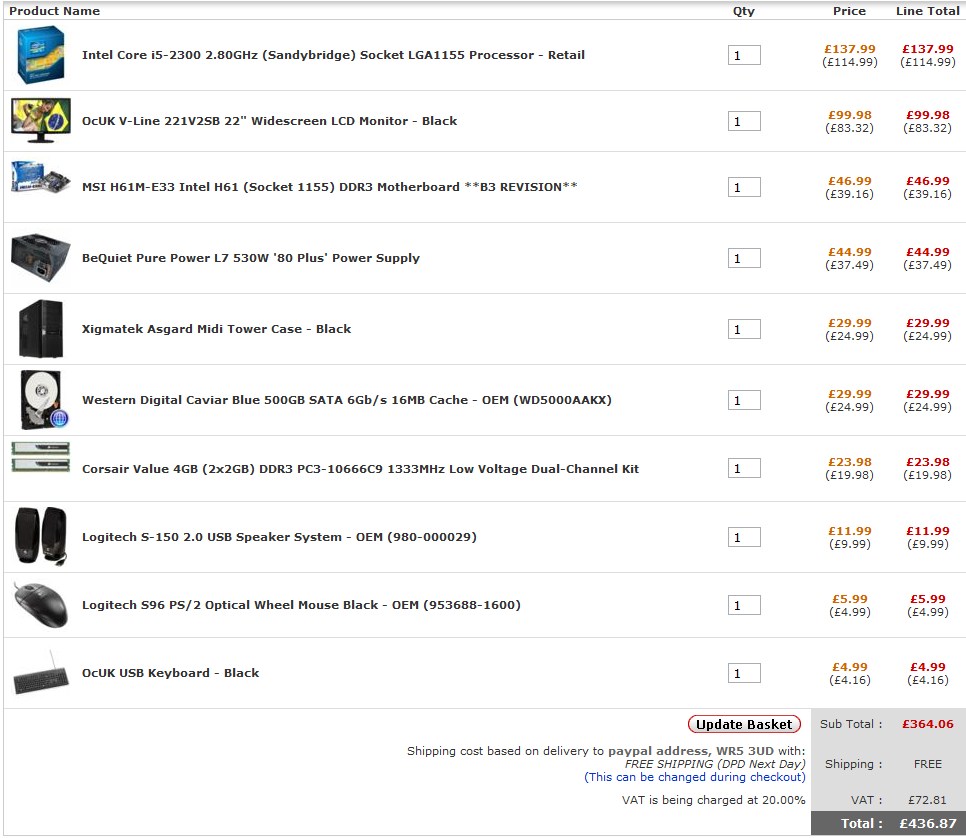
Task: Click the FREE shipping value
Action: pos(928,764)
